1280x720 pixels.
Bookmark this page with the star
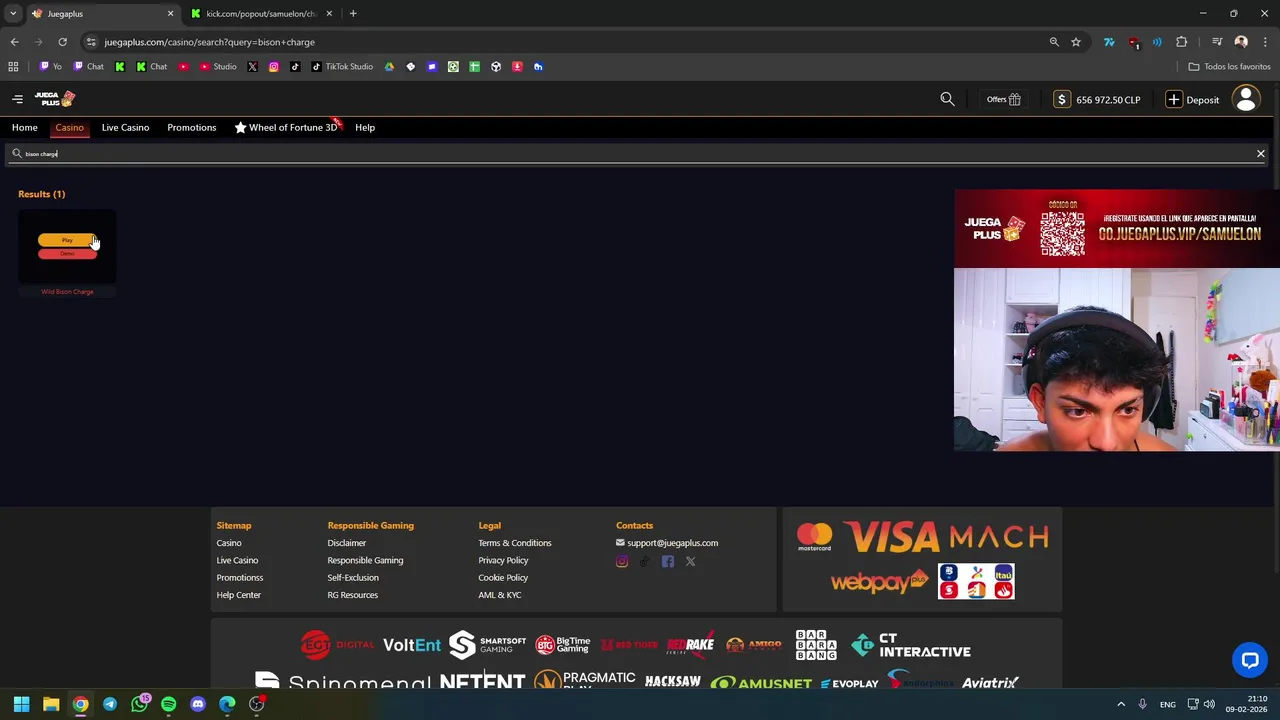pyautogui.click(x=1076, y=42)
